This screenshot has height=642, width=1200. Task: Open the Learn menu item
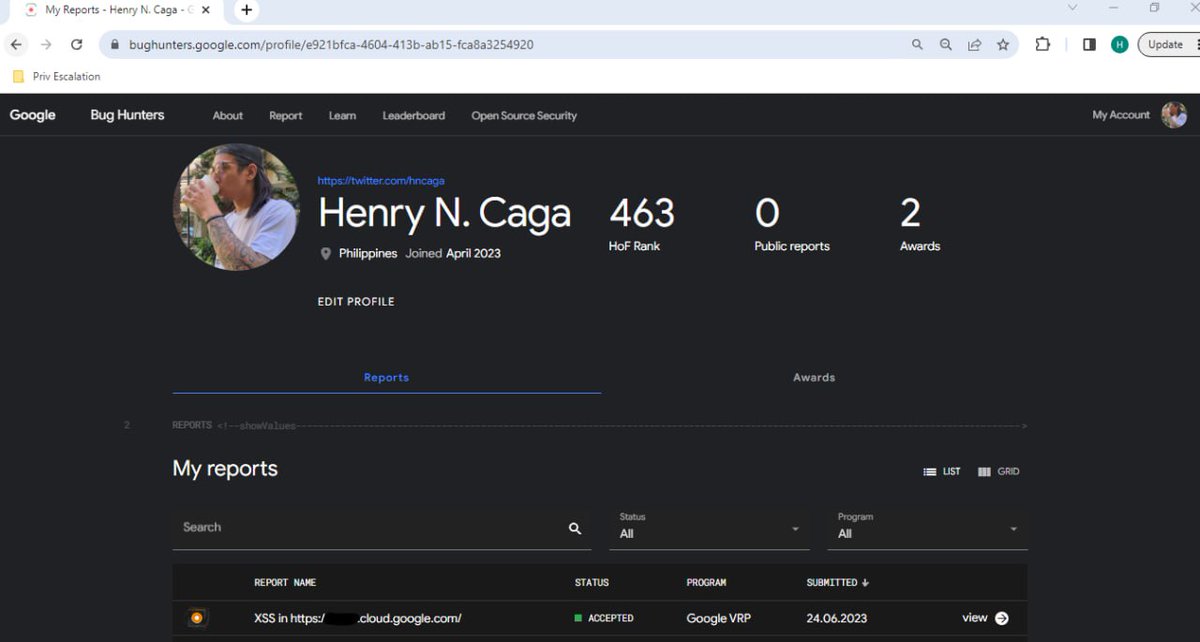click(342, 116)
